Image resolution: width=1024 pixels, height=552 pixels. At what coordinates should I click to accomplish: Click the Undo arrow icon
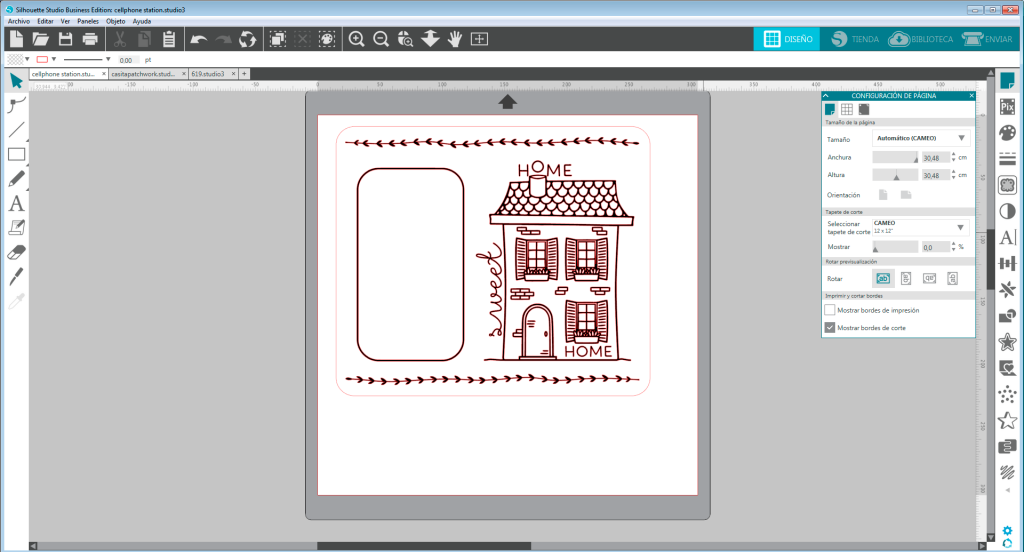coord(198,39)
